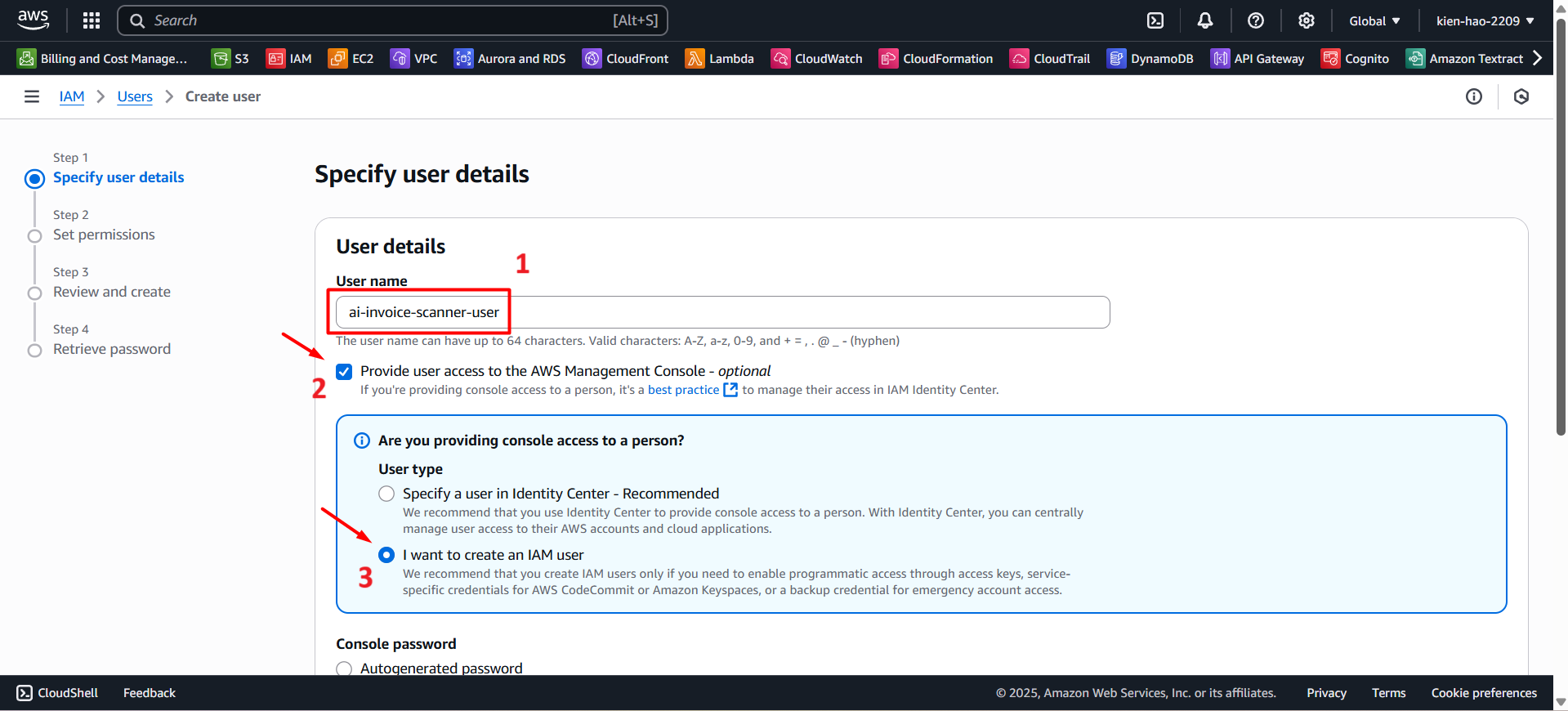Open the settings gear icon

point(1307,20)
